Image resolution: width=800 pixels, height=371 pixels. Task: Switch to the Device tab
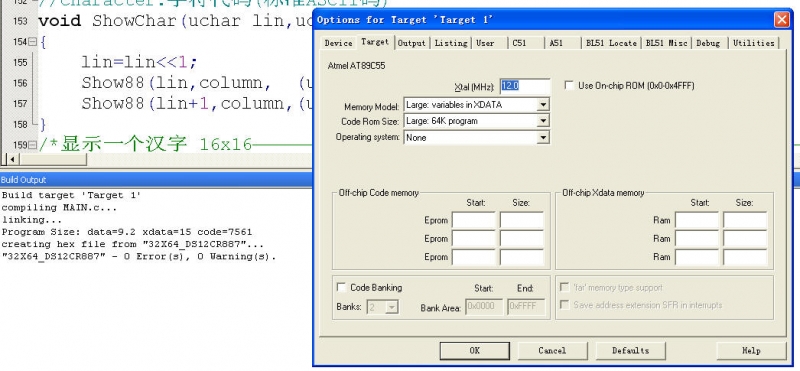coord(338,43)
